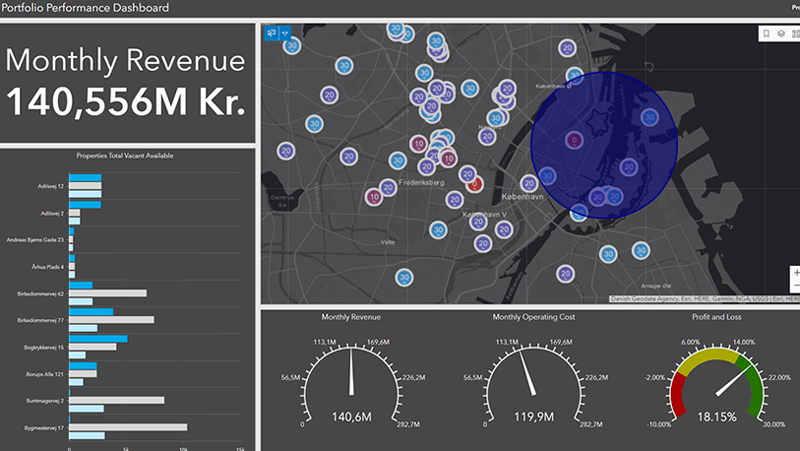Open the map bookmarks icon
The height and width of the screenshot is (451, 800).
[x=766, y=33]
